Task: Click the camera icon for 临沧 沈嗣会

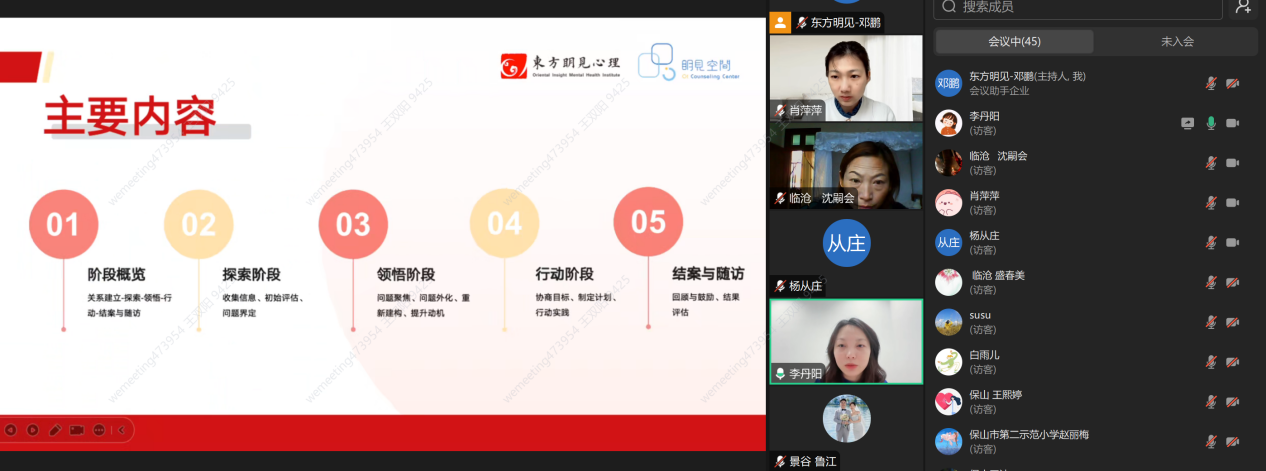Action: [1233, 163]
